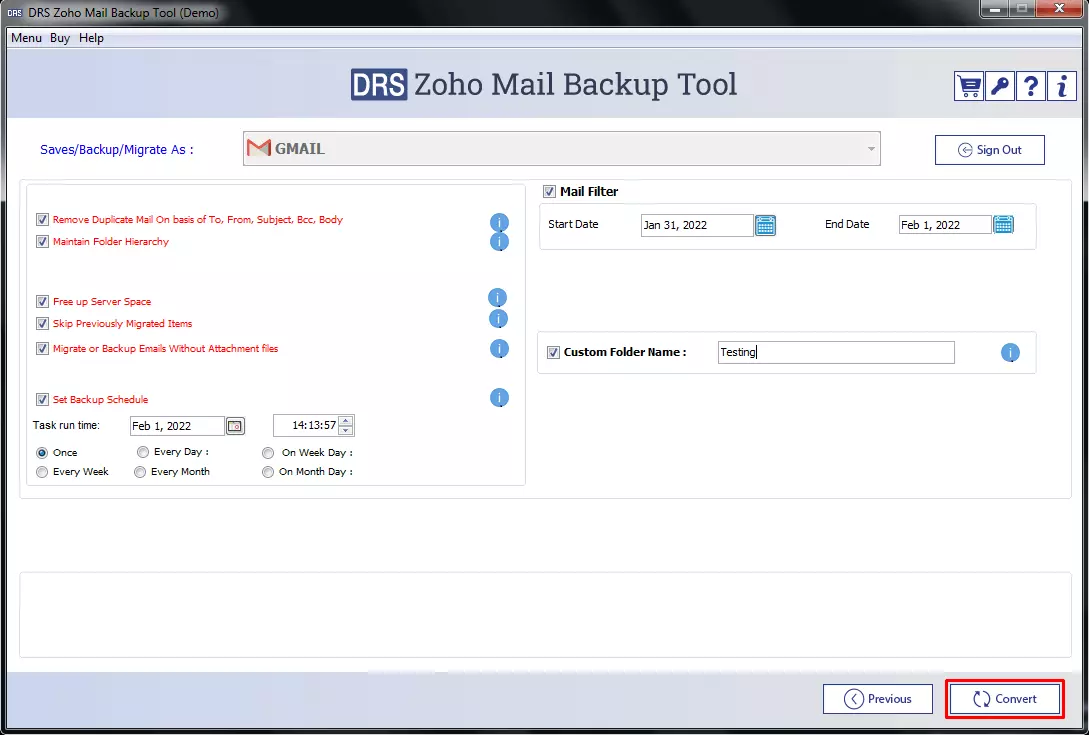The width and height of the screenshot is (1089, 735).
Task: Select the Every Week radio button
Action: pyautogui.click(x=42, y=472)
